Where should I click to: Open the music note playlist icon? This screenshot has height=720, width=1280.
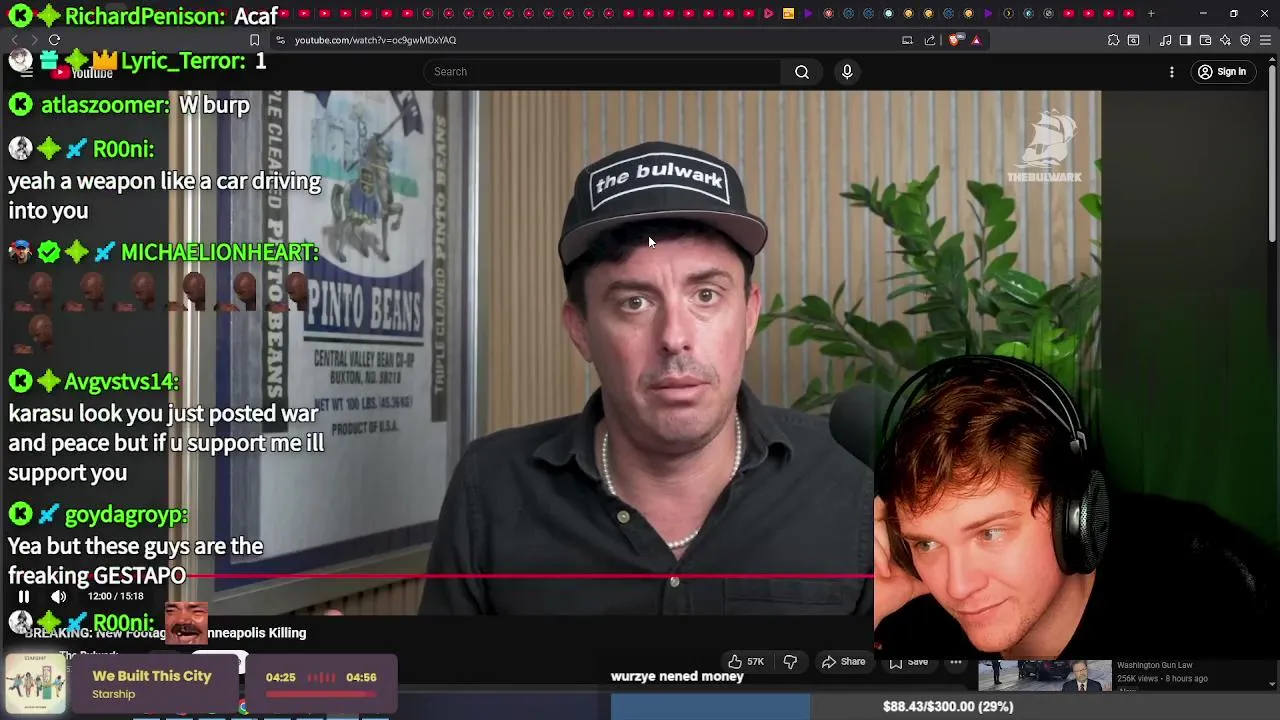1166,40
